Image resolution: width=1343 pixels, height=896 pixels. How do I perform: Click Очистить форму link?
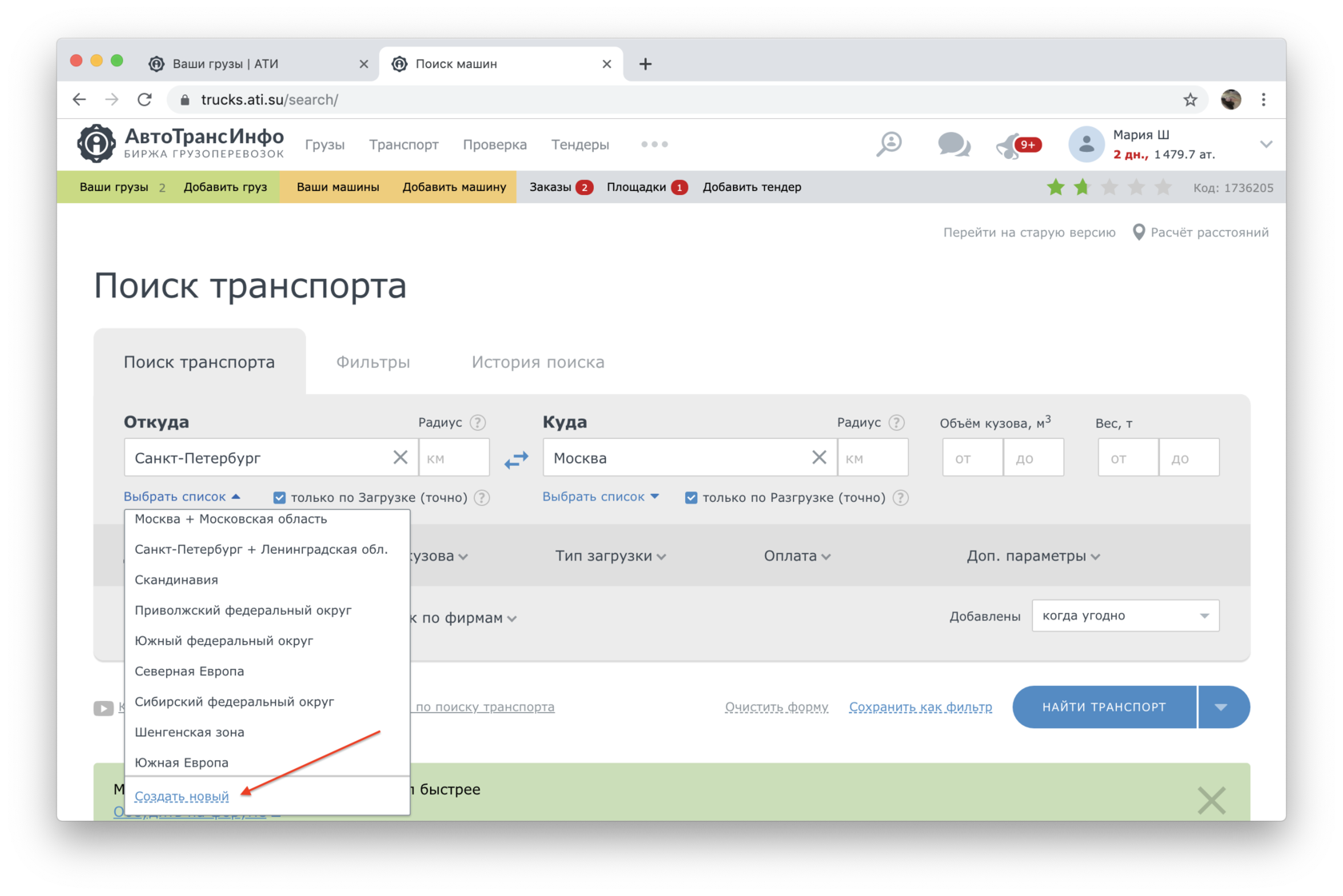(776, 707)
